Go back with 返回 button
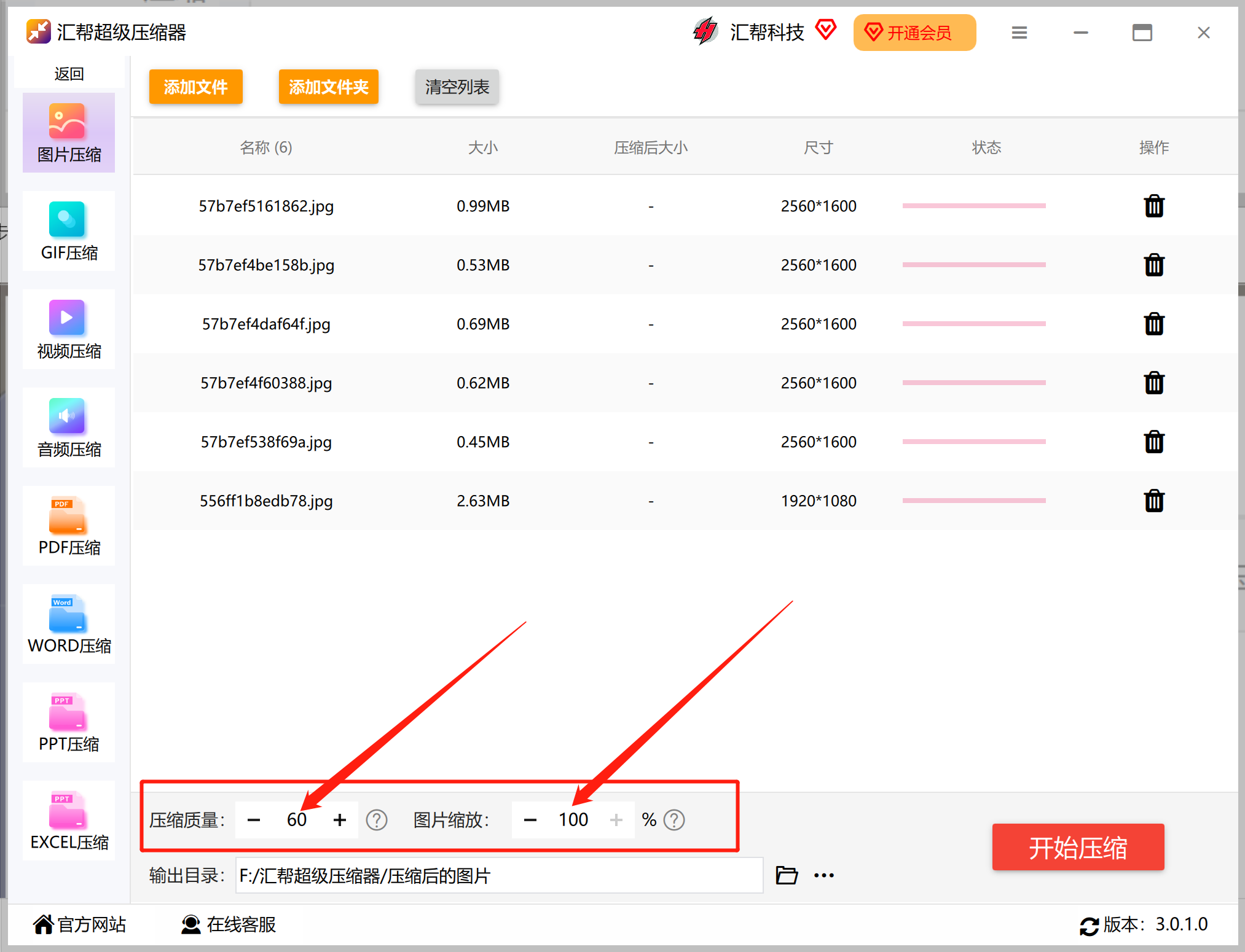 click(x=69, y=74)
